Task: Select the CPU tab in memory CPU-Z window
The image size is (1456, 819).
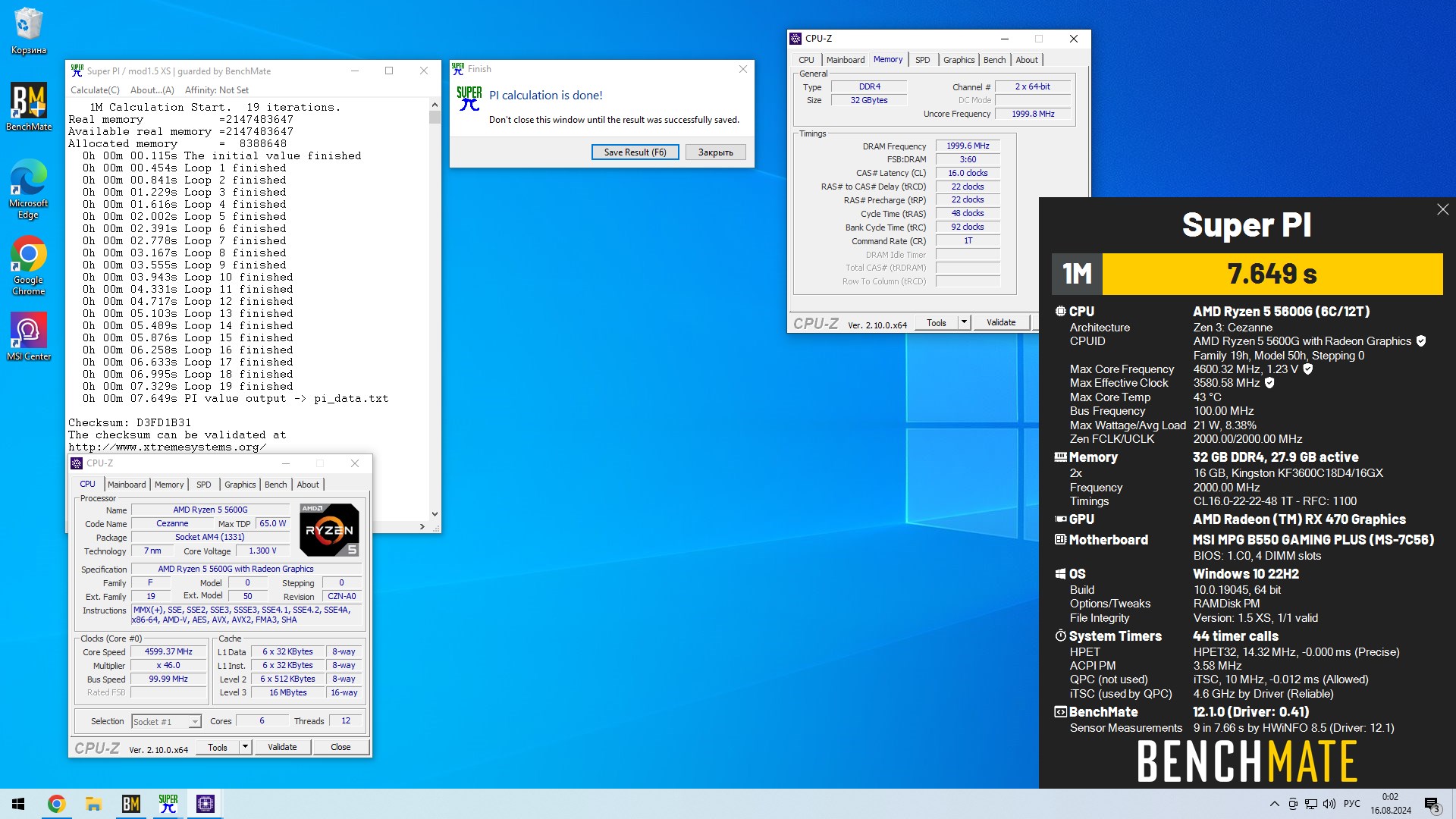Action: pos(806,60)
